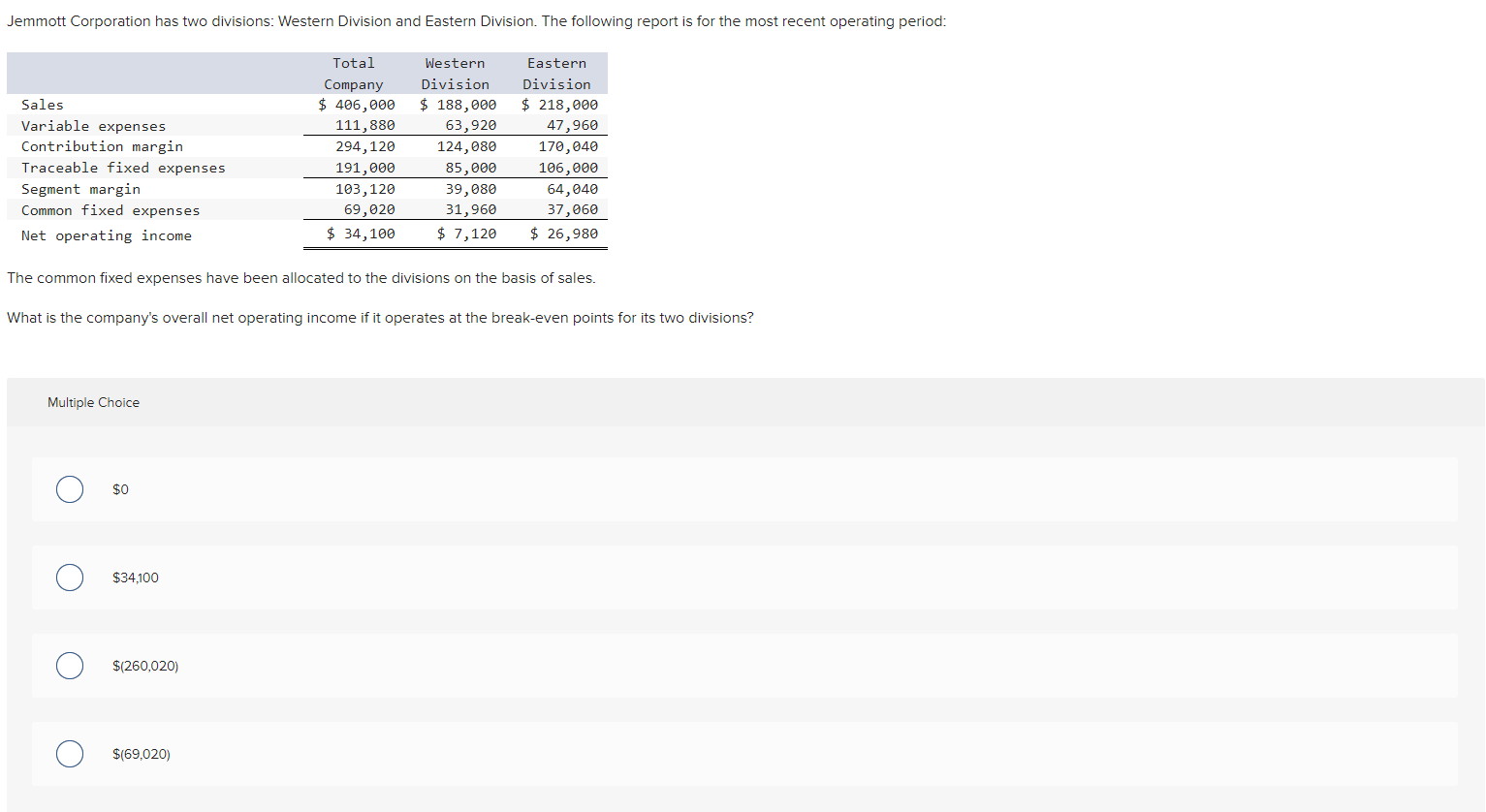1486x812 pixels.
Task: Click the break-even question text
Action: 380,317
